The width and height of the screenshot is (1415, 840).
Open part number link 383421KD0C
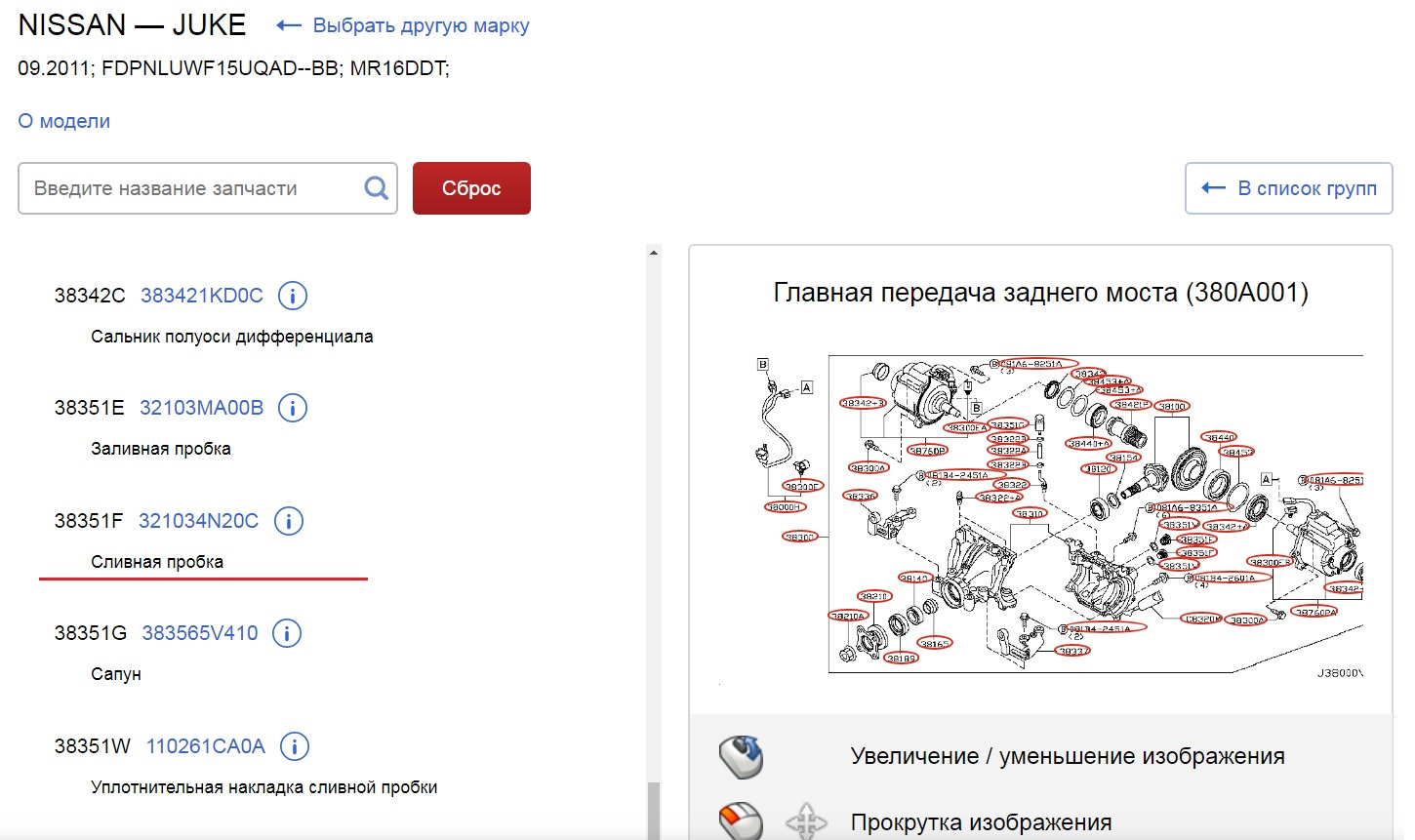(x=201, y=295)
